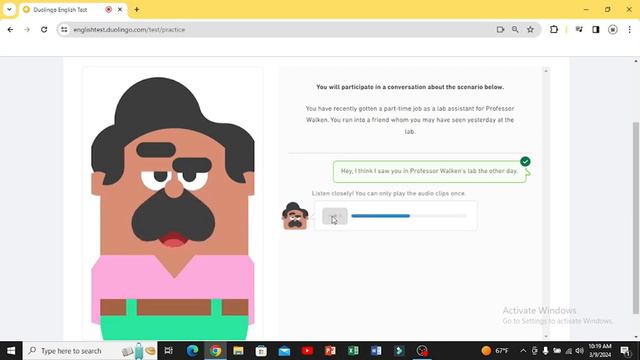Open Mail app from taskbar
The image size is (640, 360).
(284, 351)
